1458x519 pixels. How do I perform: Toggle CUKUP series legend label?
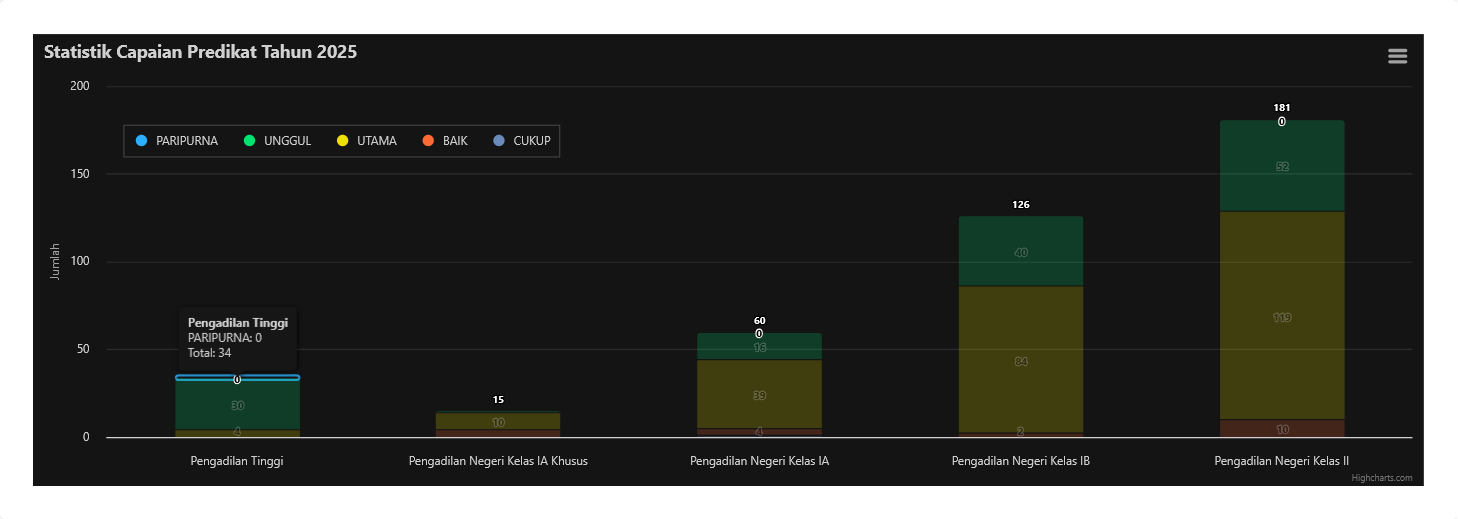(x=531, y=141)
